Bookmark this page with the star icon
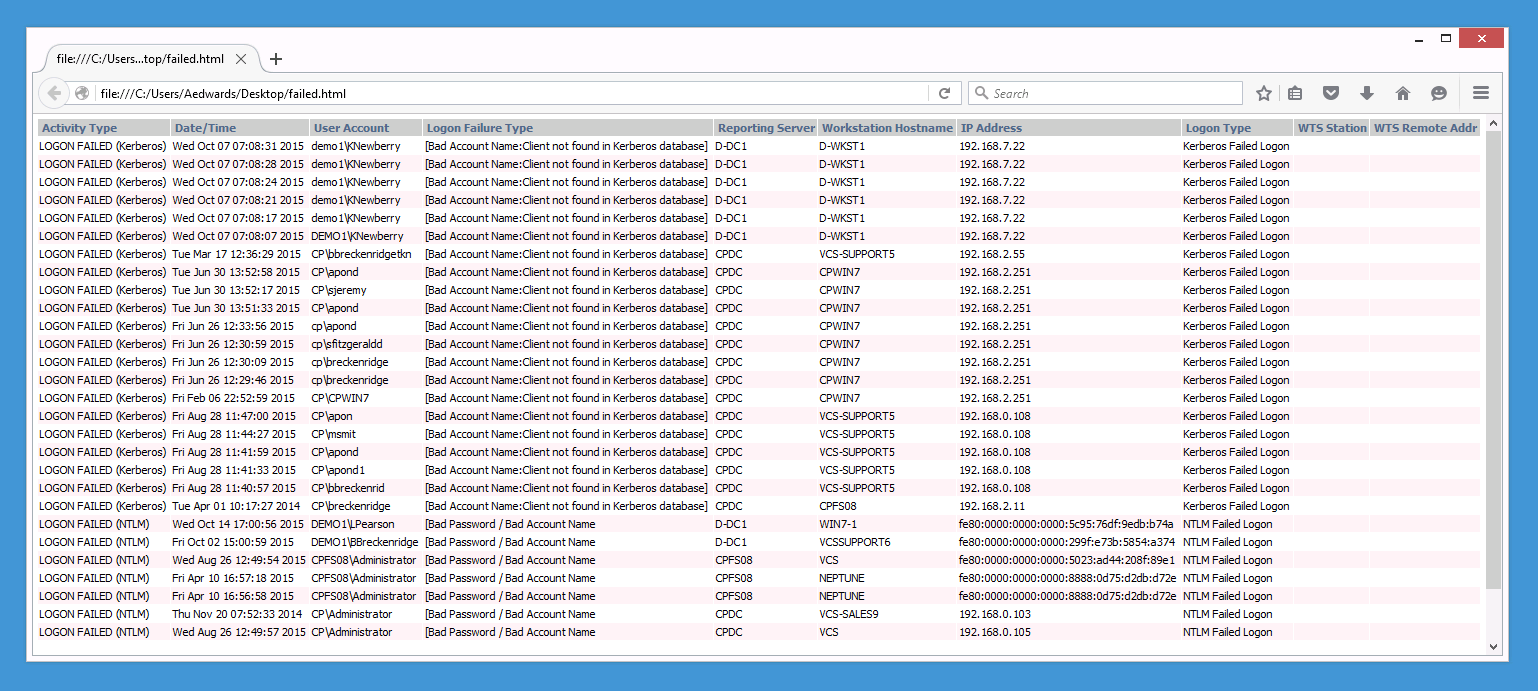The height and width of the screenshot is (691, 1538). click(x=1264, y=93)
